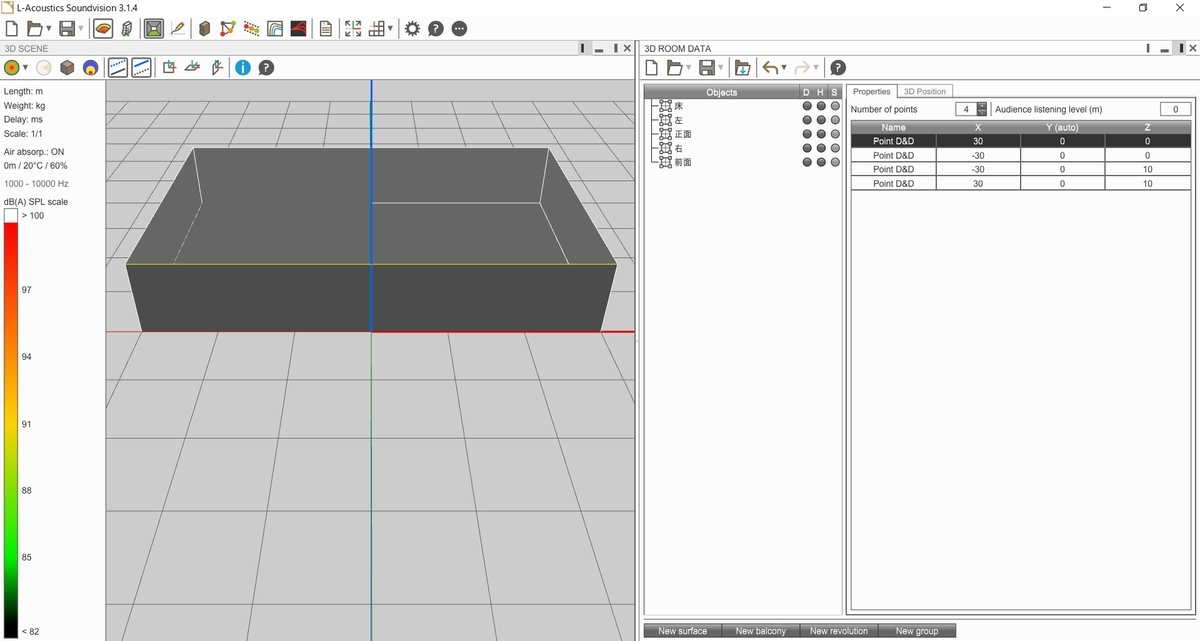Select 床 object in the tree

pyautogui.click(x=678, y=106)
